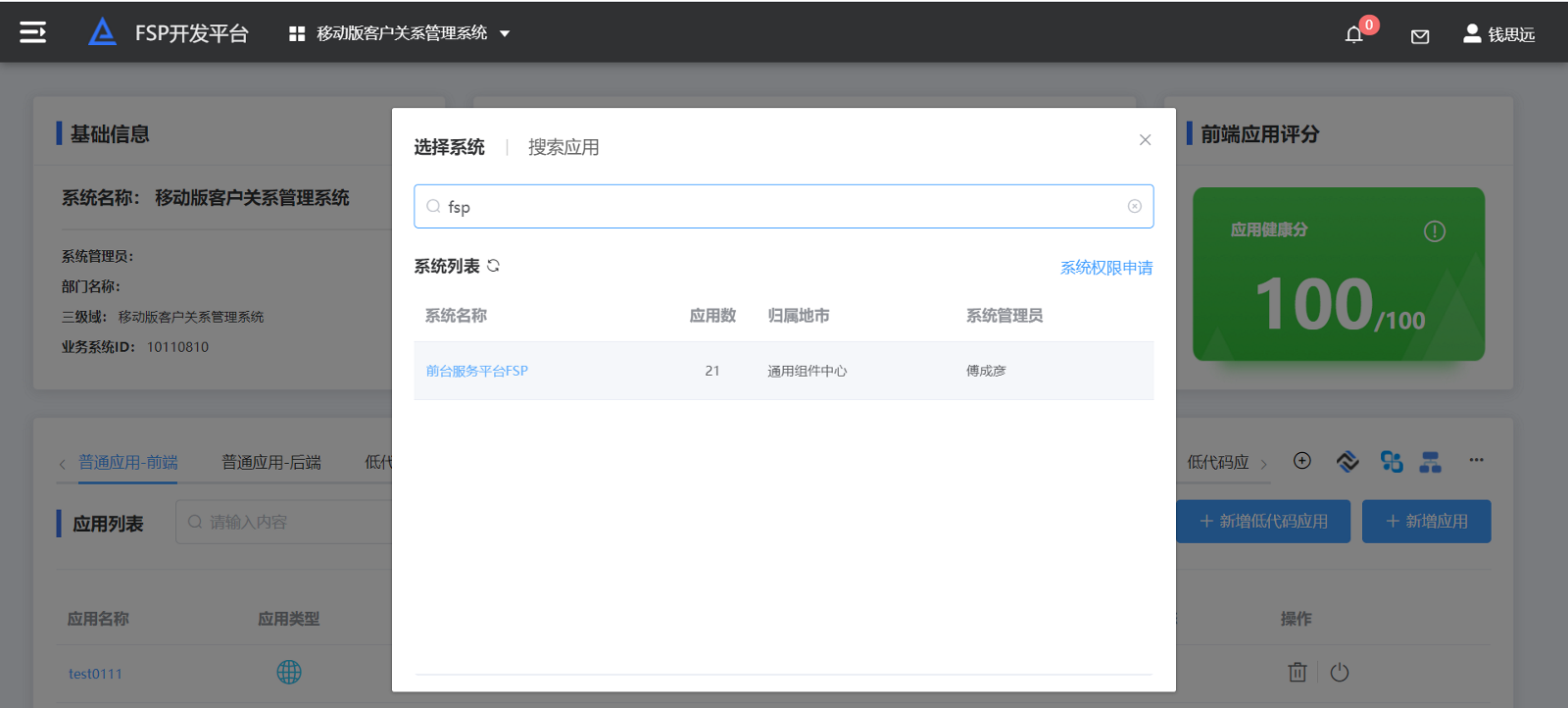Click the 系统管理员 column header in dialog
Image resolution: width=1568 pixels, height=708 pixels.
(1004, 316)
